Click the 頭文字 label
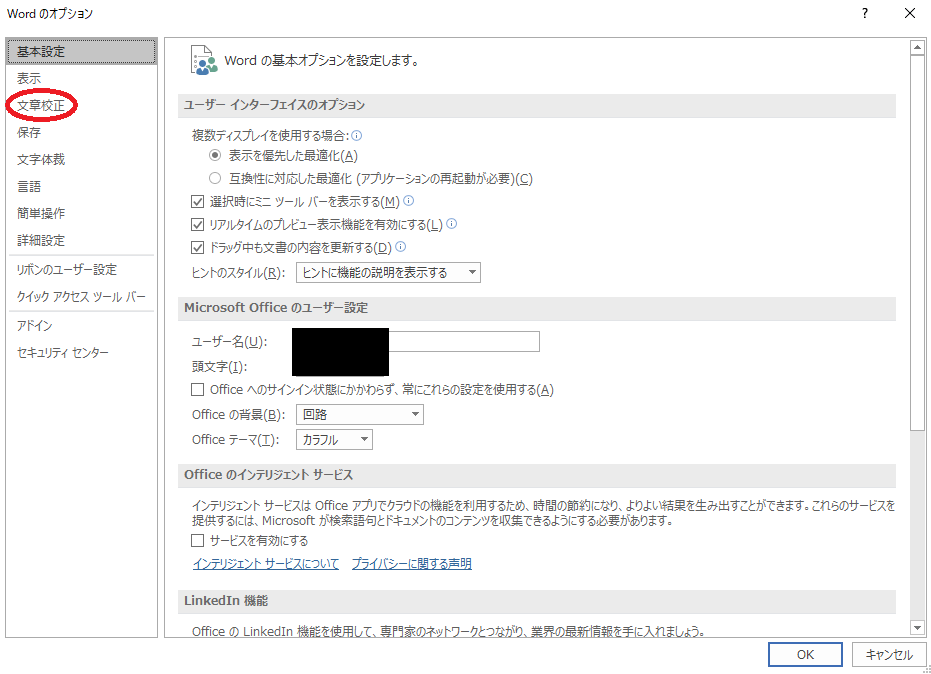This screenshot has height=674, width=931. (220, 366)
